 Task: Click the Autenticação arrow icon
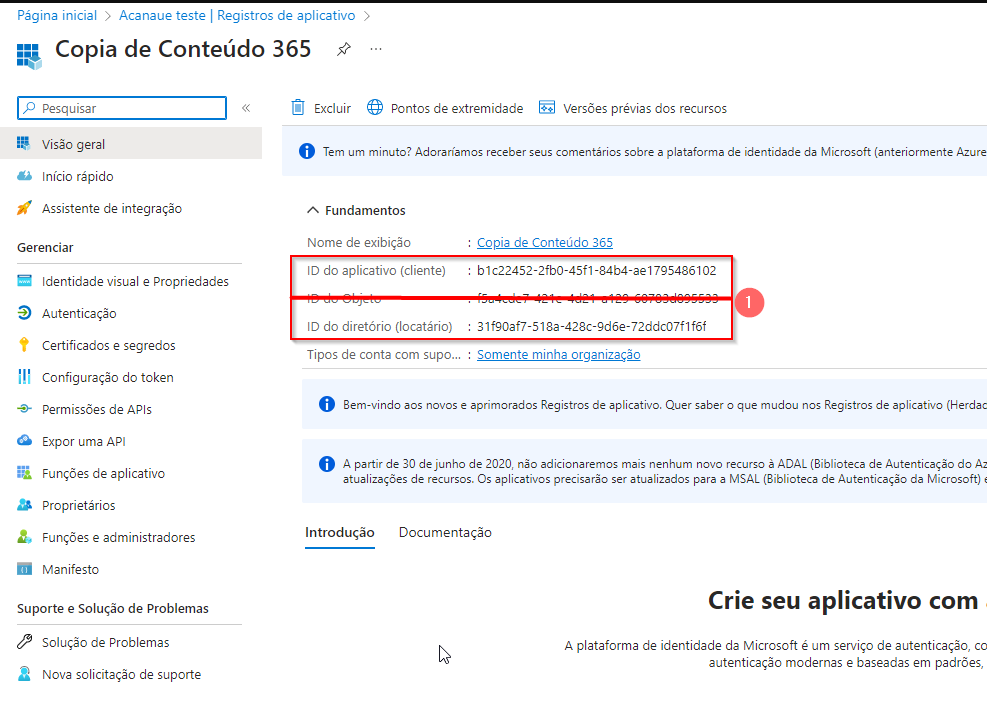25,313
